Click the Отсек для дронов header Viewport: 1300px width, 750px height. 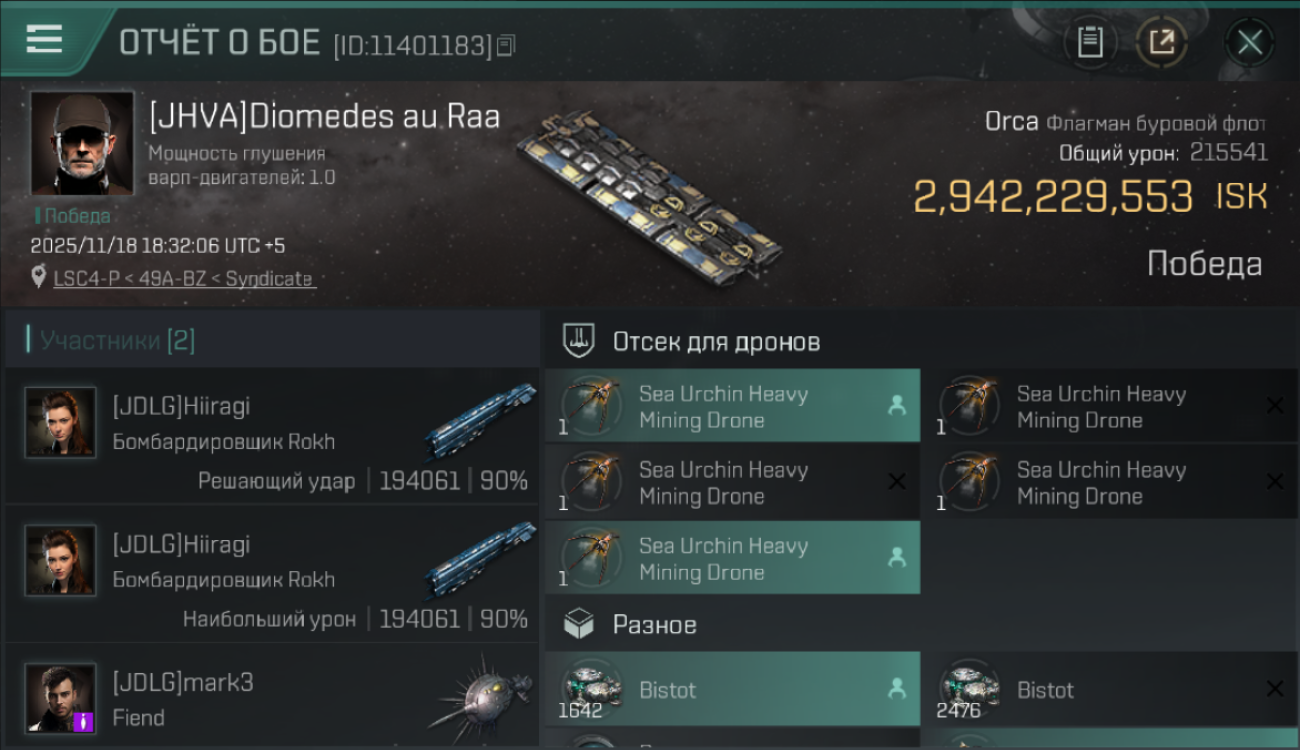click(x=716, y=342)
